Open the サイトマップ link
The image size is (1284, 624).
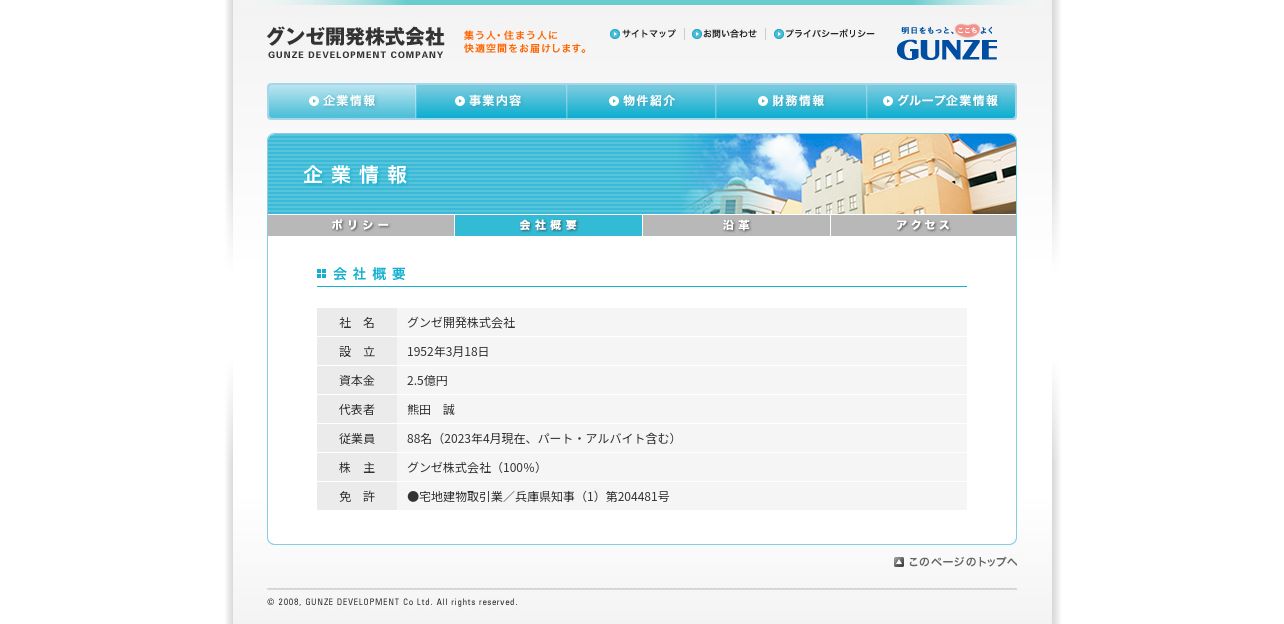[643, 34]
